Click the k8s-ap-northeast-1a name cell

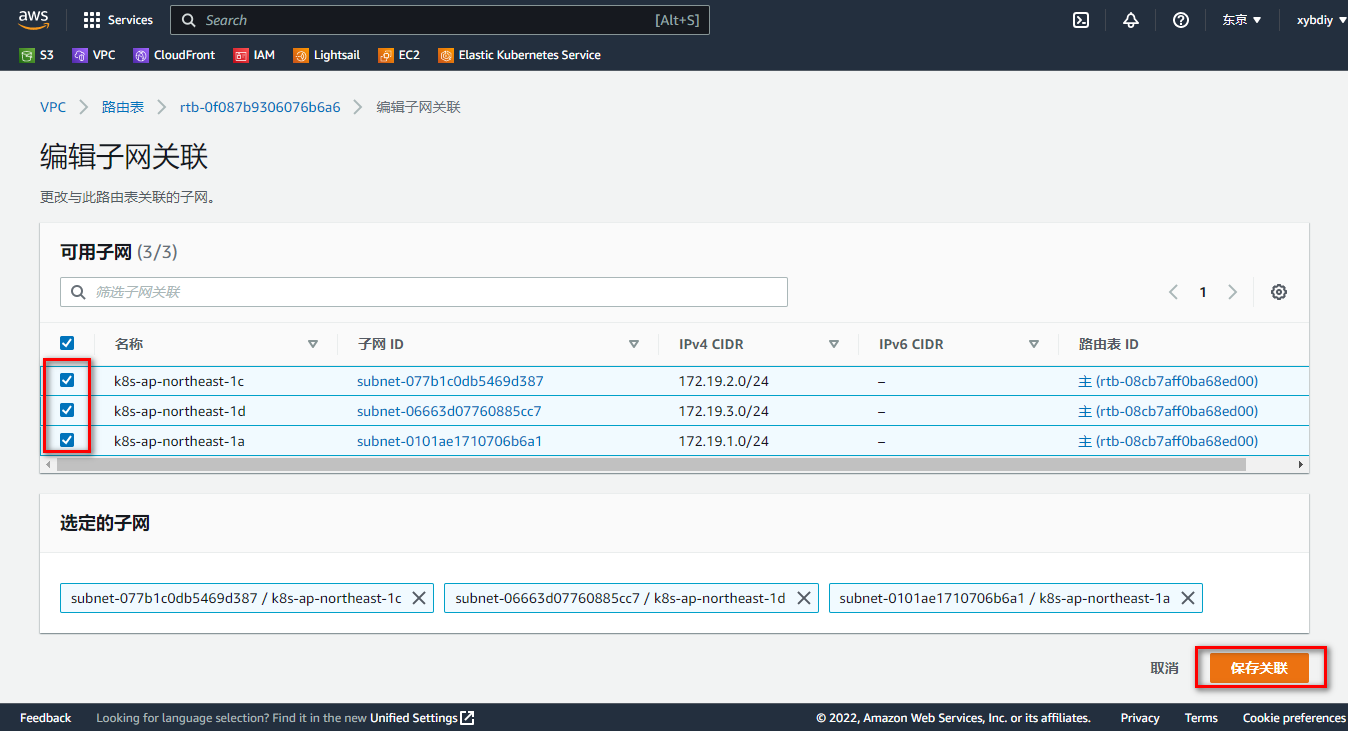[179, 441]
